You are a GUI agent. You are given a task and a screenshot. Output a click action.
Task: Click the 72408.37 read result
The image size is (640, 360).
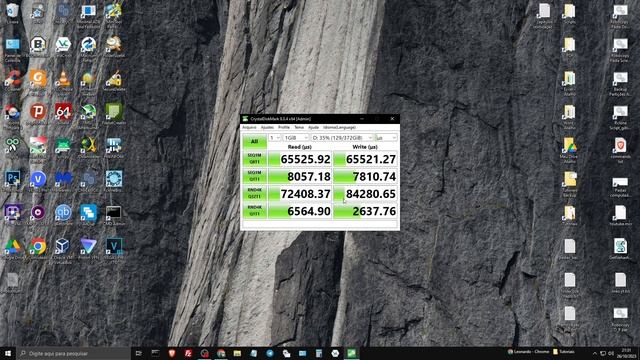tap(300, 194)
